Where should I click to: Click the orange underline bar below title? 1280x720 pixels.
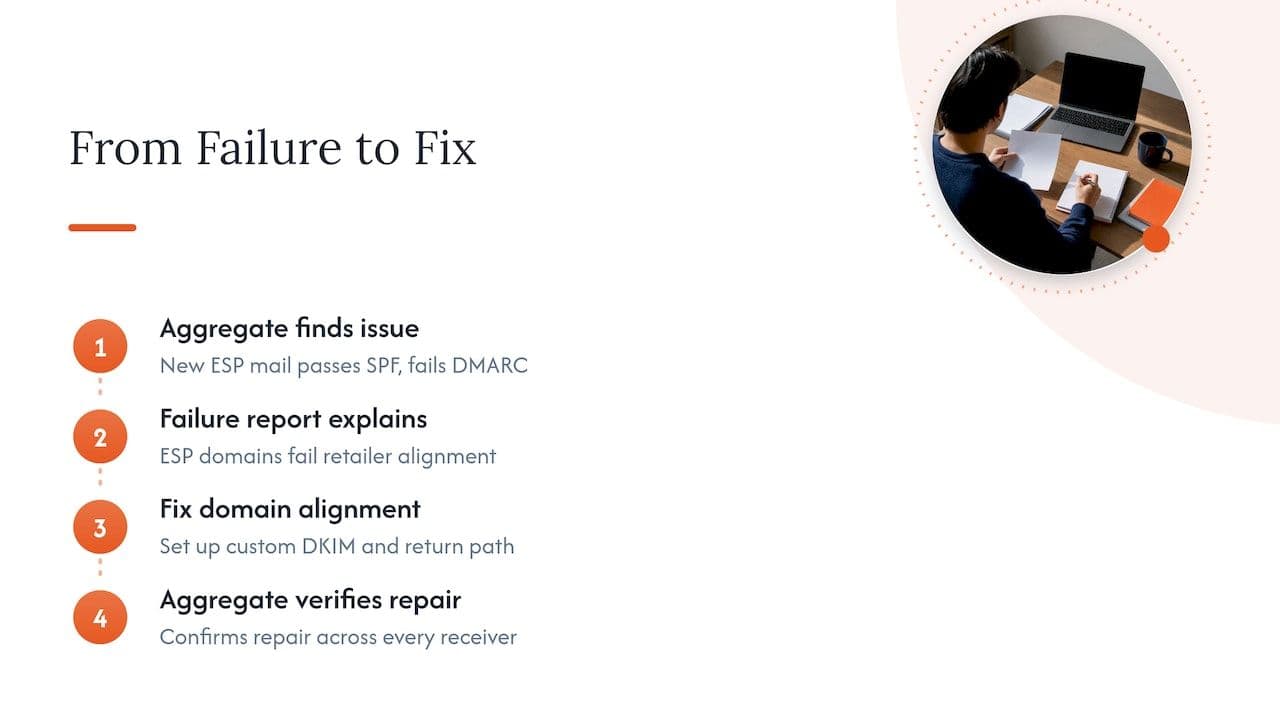tap(102, 228)
